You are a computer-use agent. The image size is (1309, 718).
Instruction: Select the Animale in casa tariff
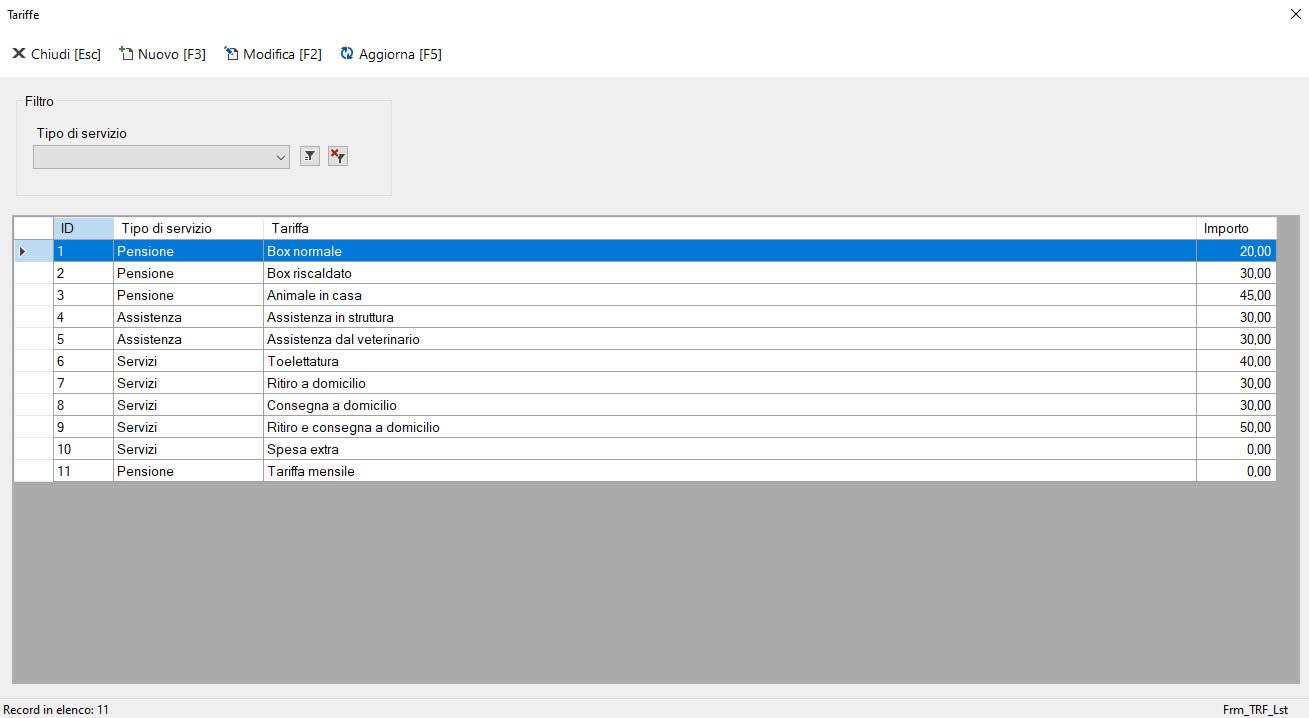pos(314,295)
